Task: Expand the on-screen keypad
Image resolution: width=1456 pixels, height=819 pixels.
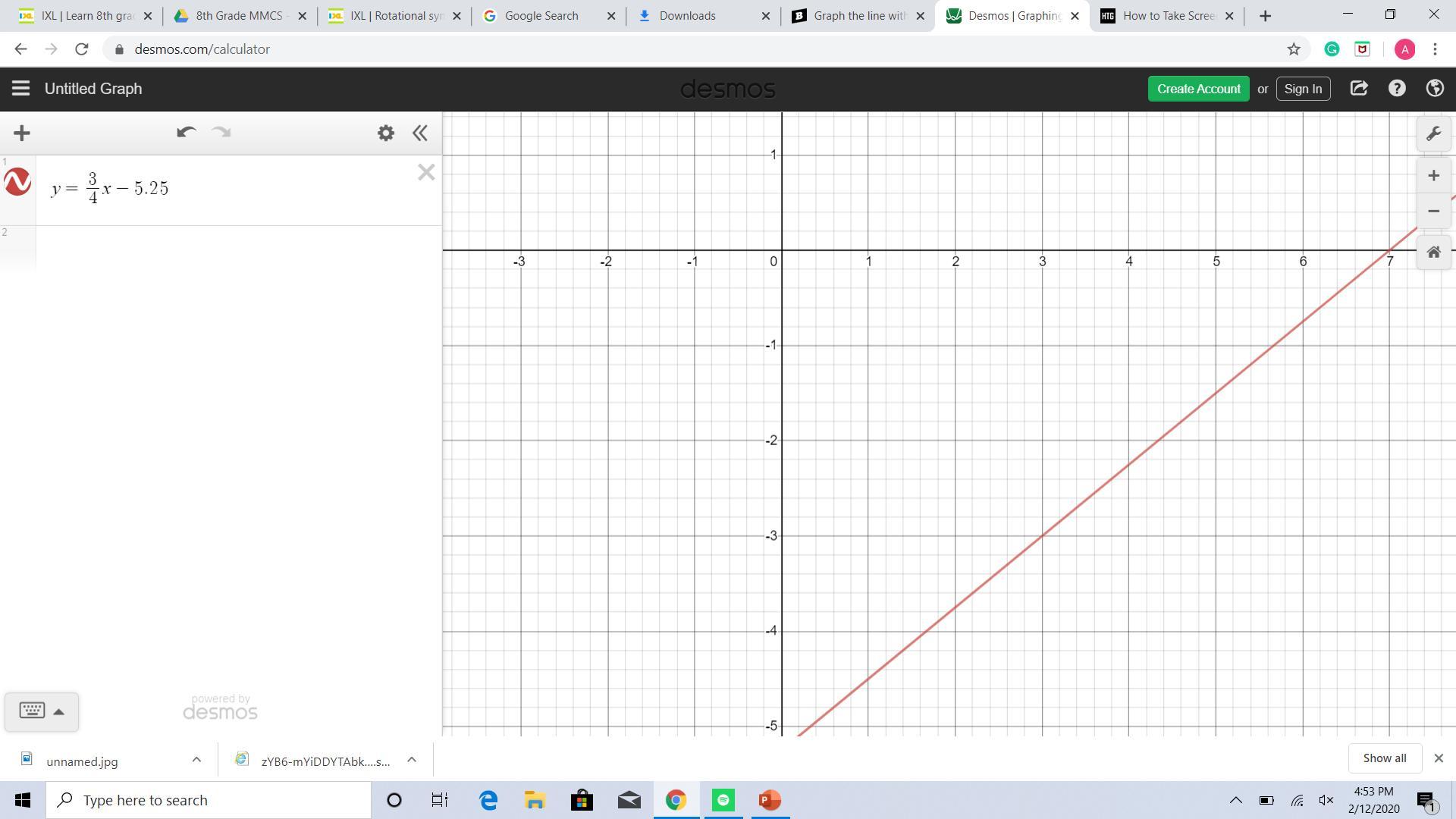Action: 41,711
